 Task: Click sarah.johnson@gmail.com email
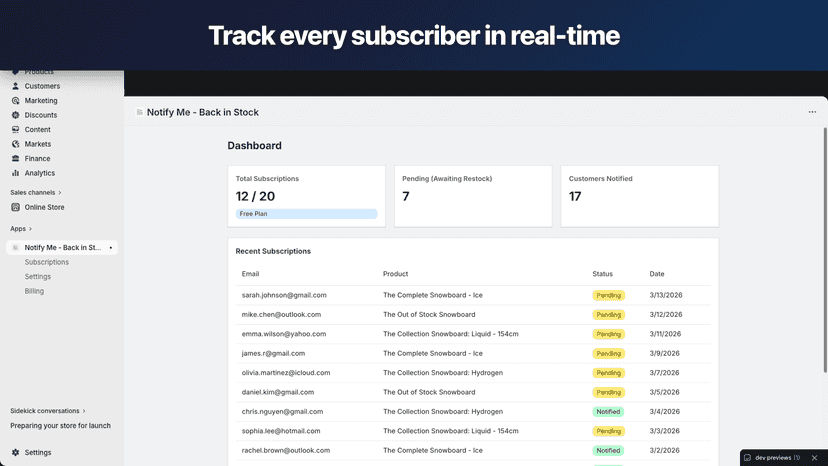coord(284,295)
